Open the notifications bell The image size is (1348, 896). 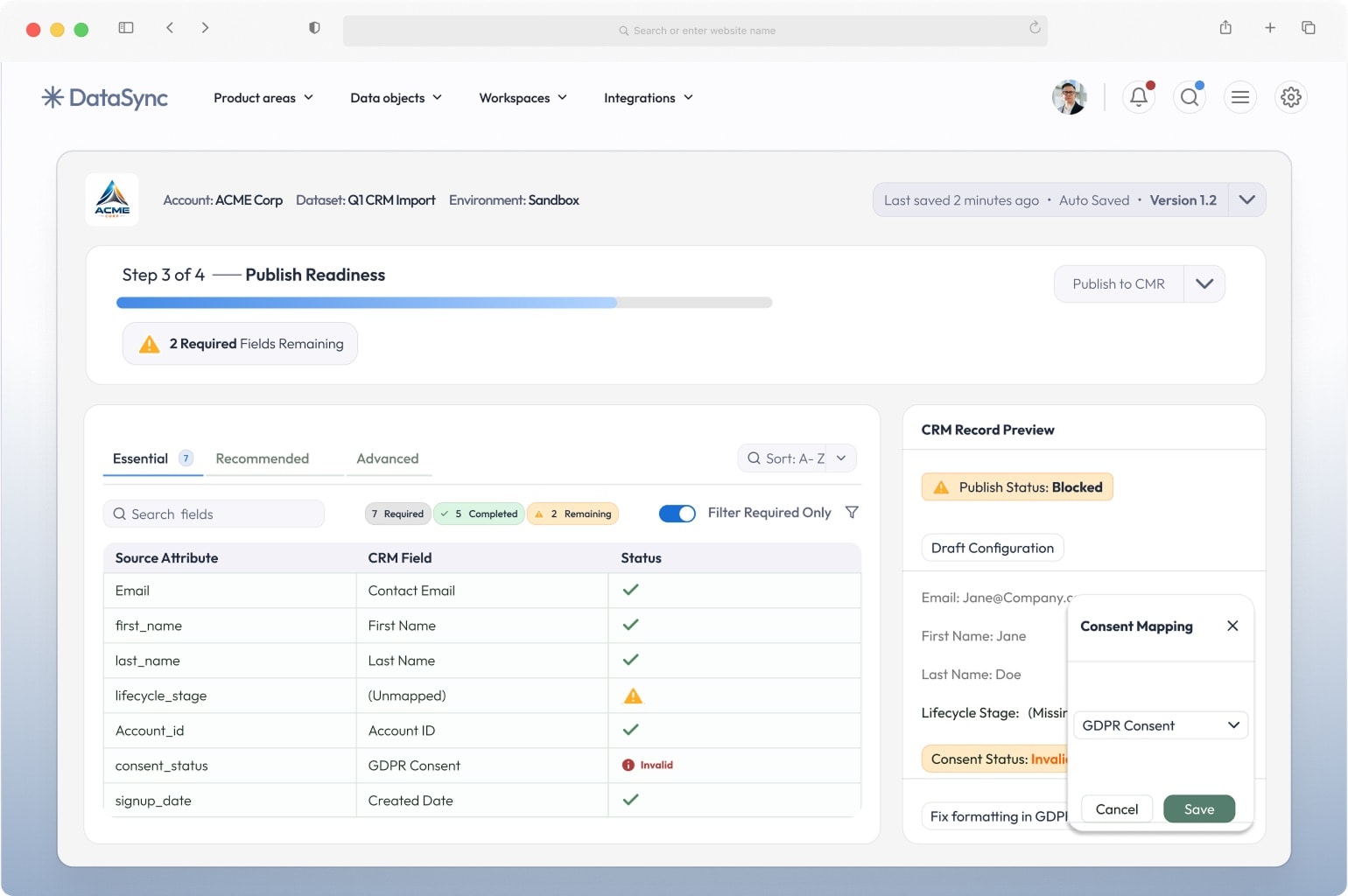point(1138,97)
